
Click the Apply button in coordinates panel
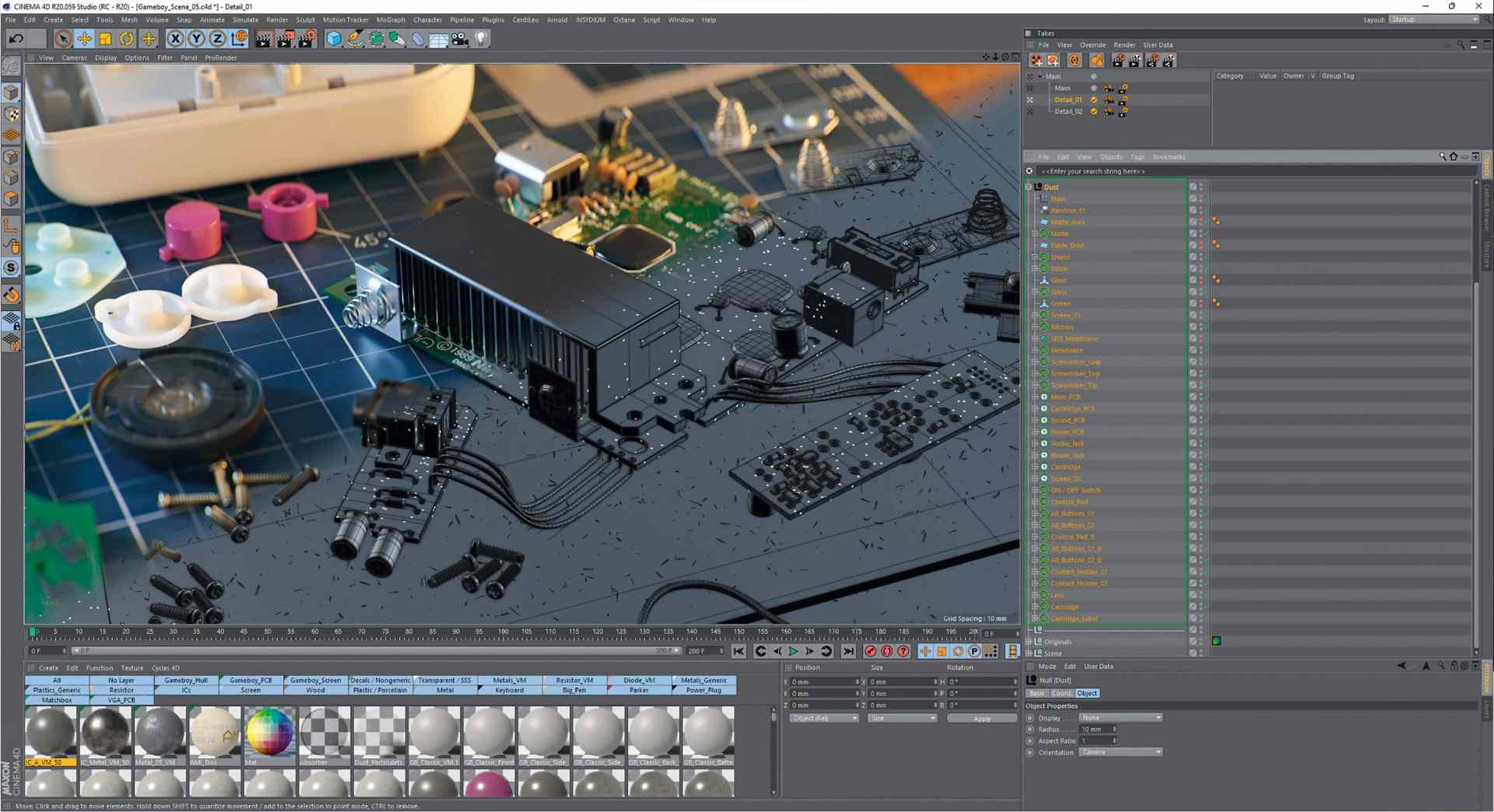click(982, 718)
